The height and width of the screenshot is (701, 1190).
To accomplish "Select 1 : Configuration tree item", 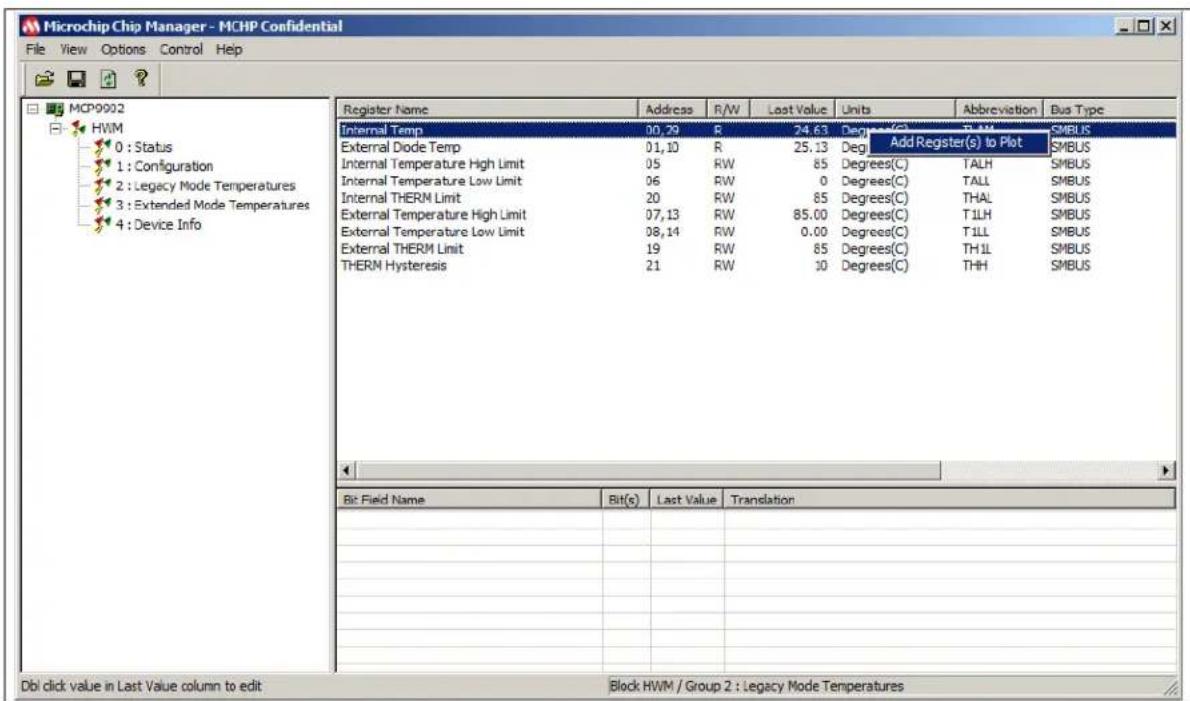I will pyautogui.click(x=164, y=166).
